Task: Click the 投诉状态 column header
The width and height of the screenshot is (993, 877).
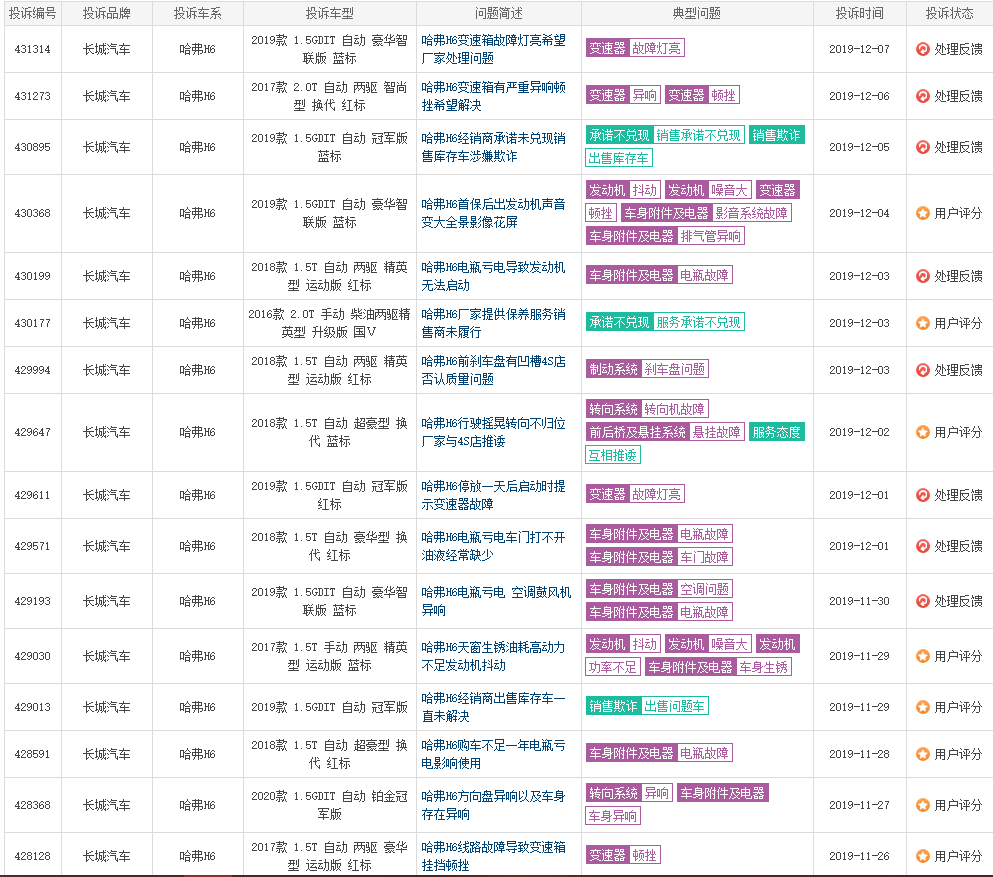Action: pyautogui.click(x=949, y=13)
